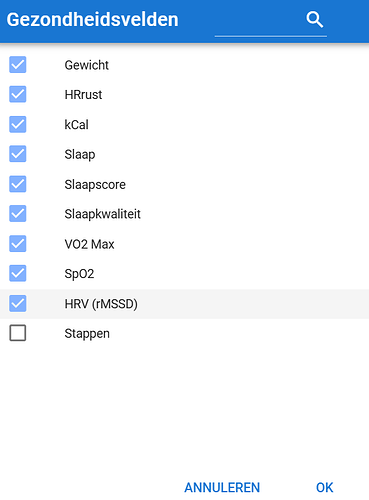The height and width of the screenshot is (500, 369).
Task: Uncheck the VO2 Max checkbox
Action: (x=18, y=244)
